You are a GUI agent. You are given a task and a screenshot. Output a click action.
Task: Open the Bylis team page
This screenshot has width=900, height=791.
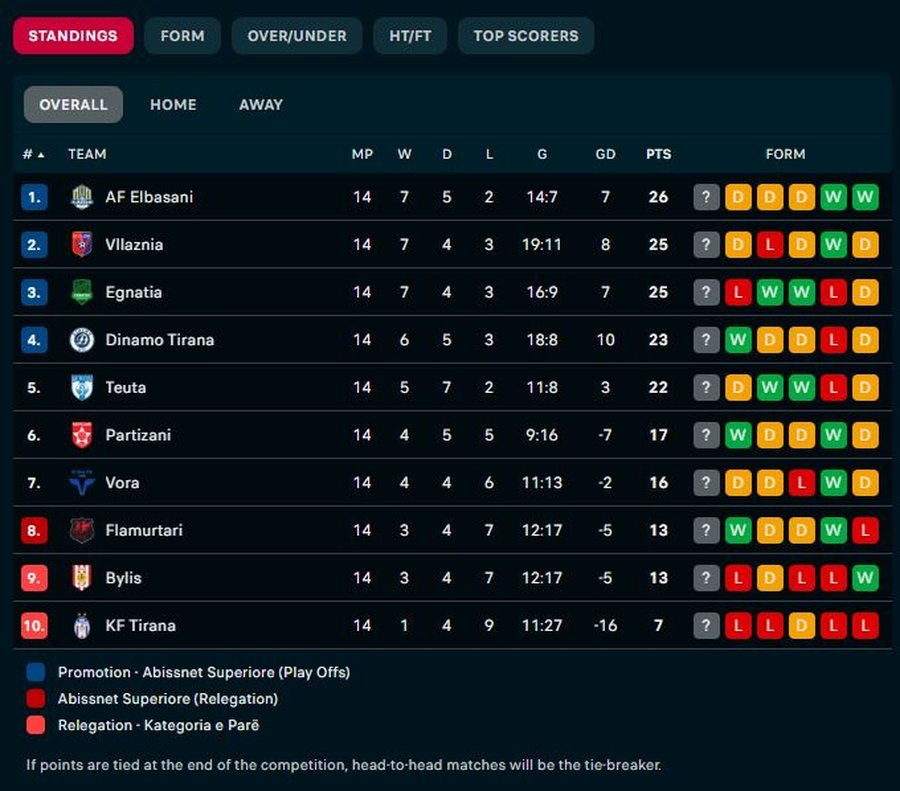coord(123,578)
